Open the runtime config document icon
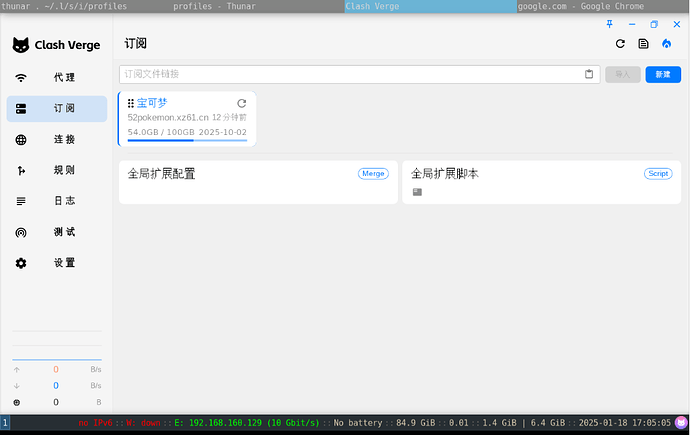 tap(643, 44)
